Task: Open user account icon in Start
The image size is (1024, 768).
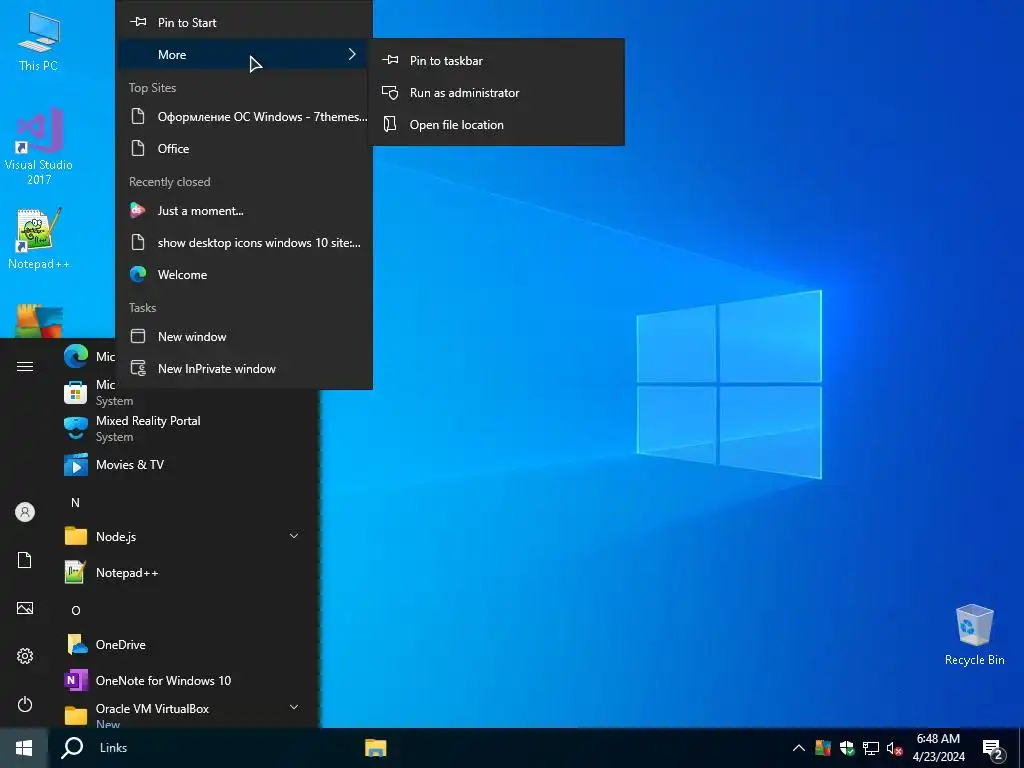Action: 25,512
